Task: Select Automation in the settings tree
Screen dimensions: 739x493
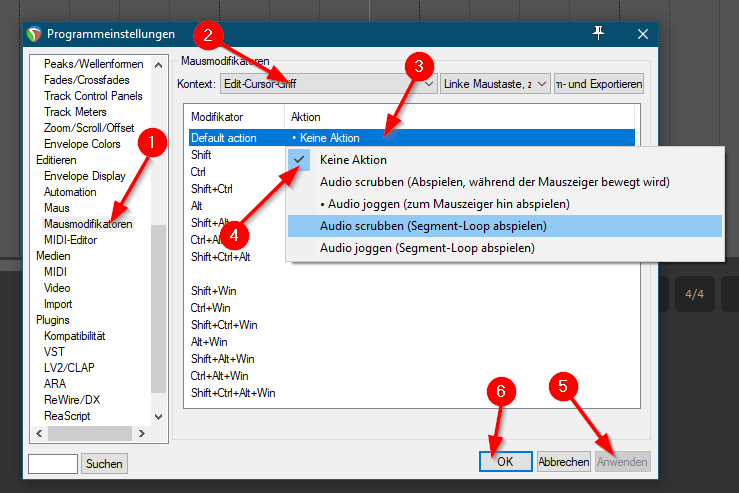Action: coord(70,192)
